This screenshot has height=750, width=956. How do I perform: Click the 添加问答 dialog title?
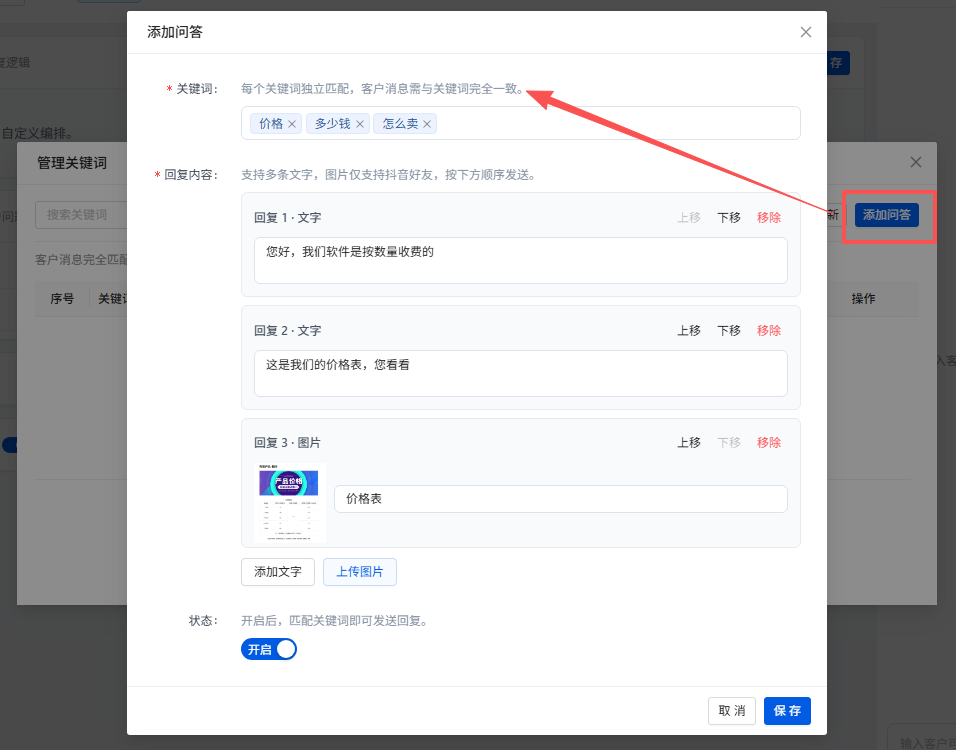point(175,32)
